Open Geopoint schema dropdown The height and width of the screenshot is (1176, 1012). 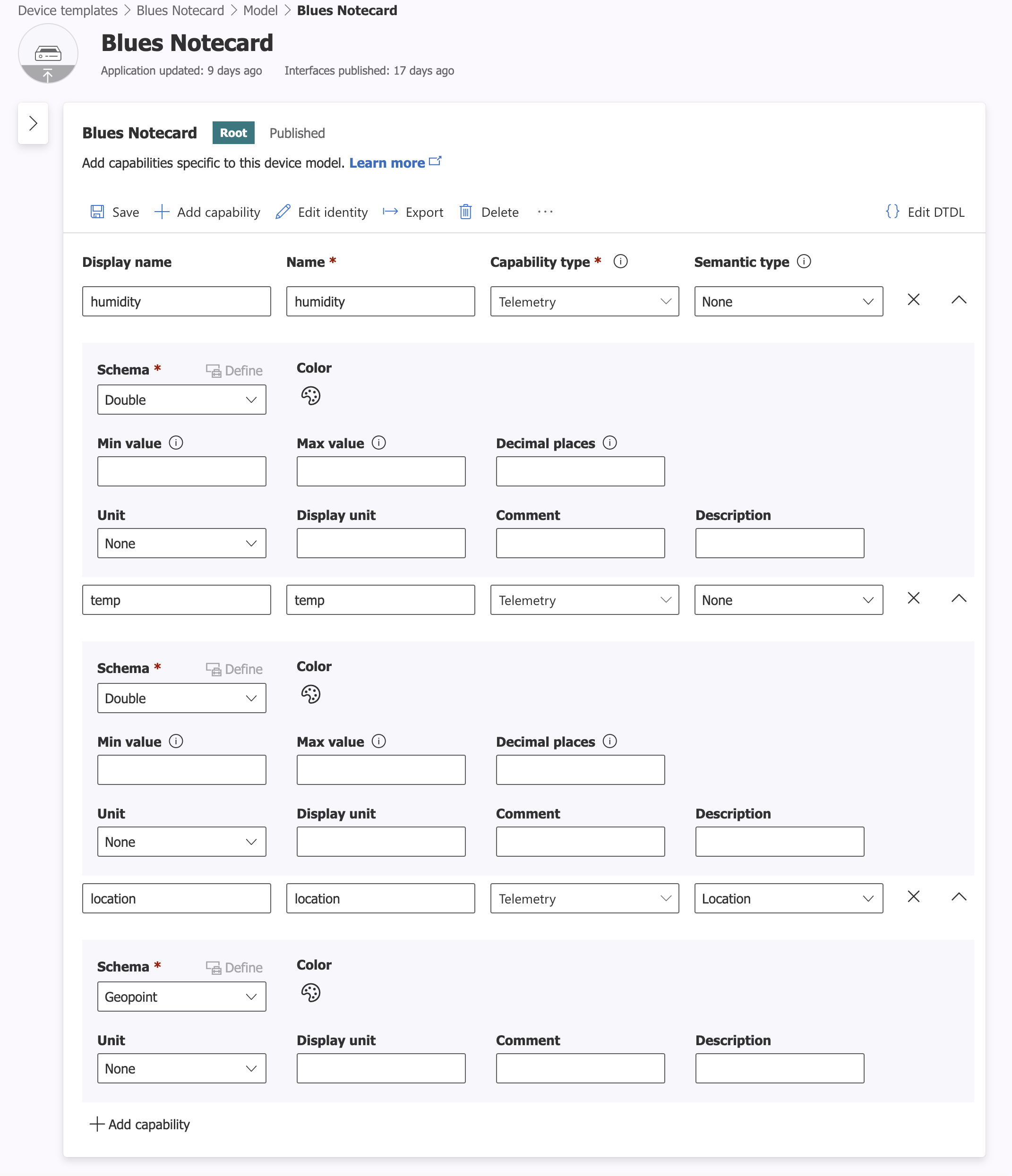point(182,997)
